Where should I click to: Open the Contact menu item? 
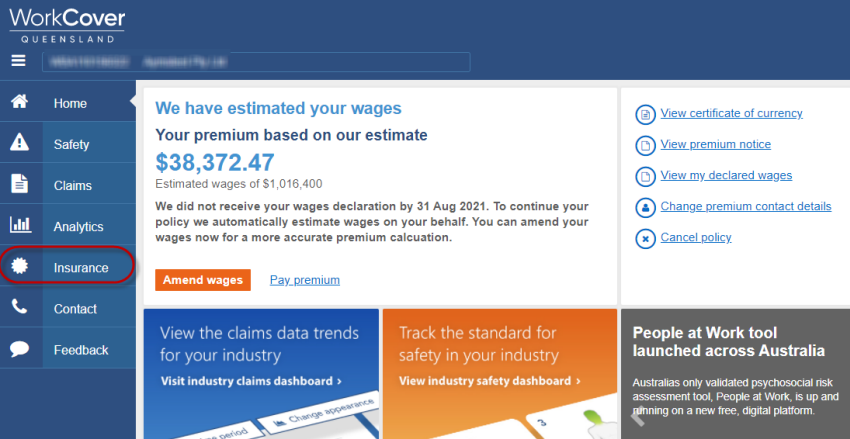click(x=68, y=309)
